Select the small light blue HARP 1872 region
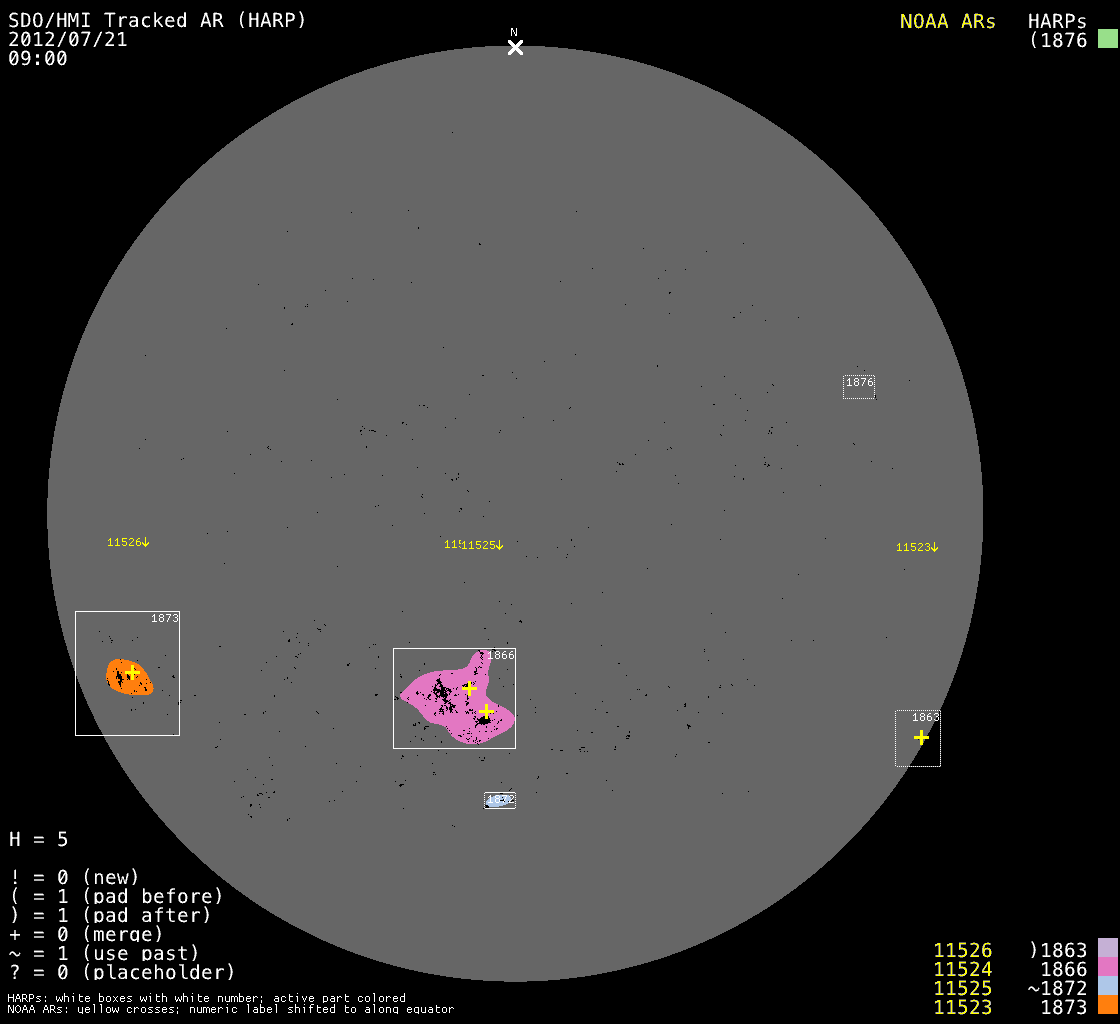The image size is (1120, 1024). pyautogui.click(x=500, y=800)
